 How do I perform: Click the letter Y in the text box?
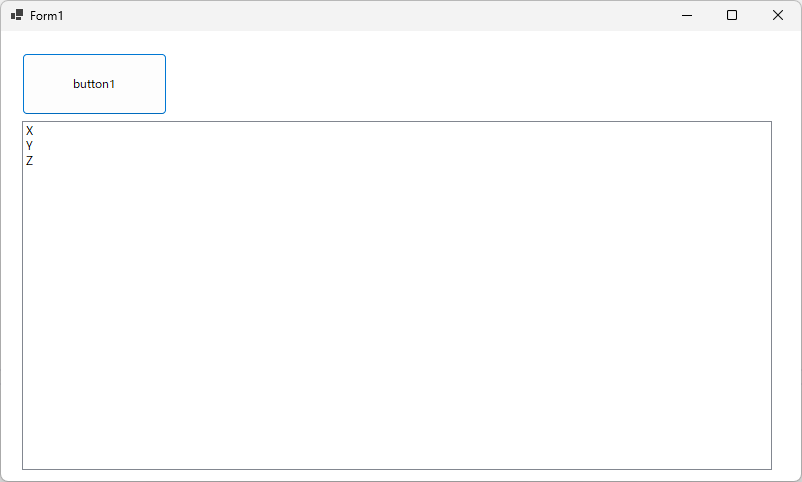(29, 146)
